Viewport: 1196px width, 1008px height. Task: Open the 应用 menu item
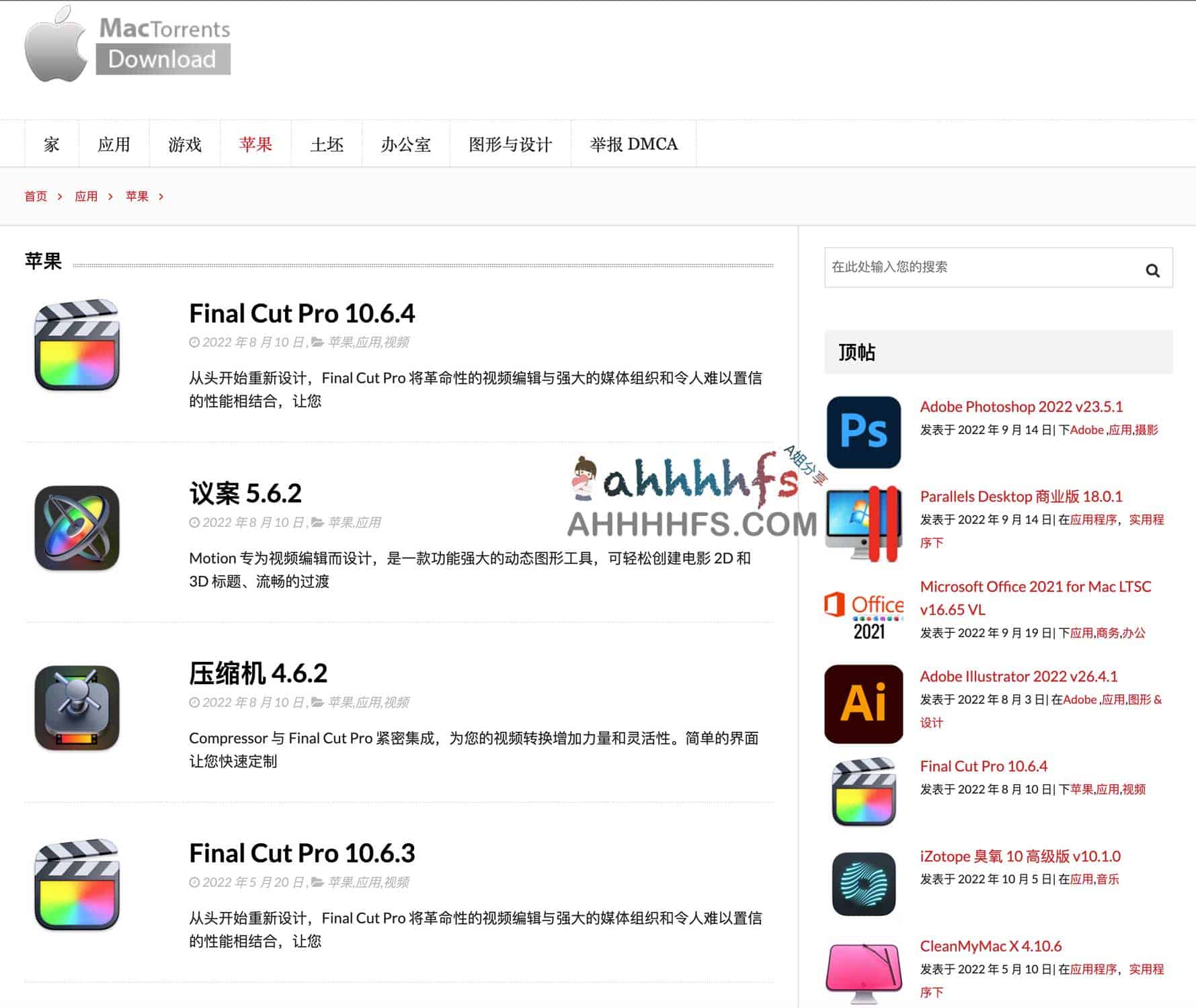[114, 144]
